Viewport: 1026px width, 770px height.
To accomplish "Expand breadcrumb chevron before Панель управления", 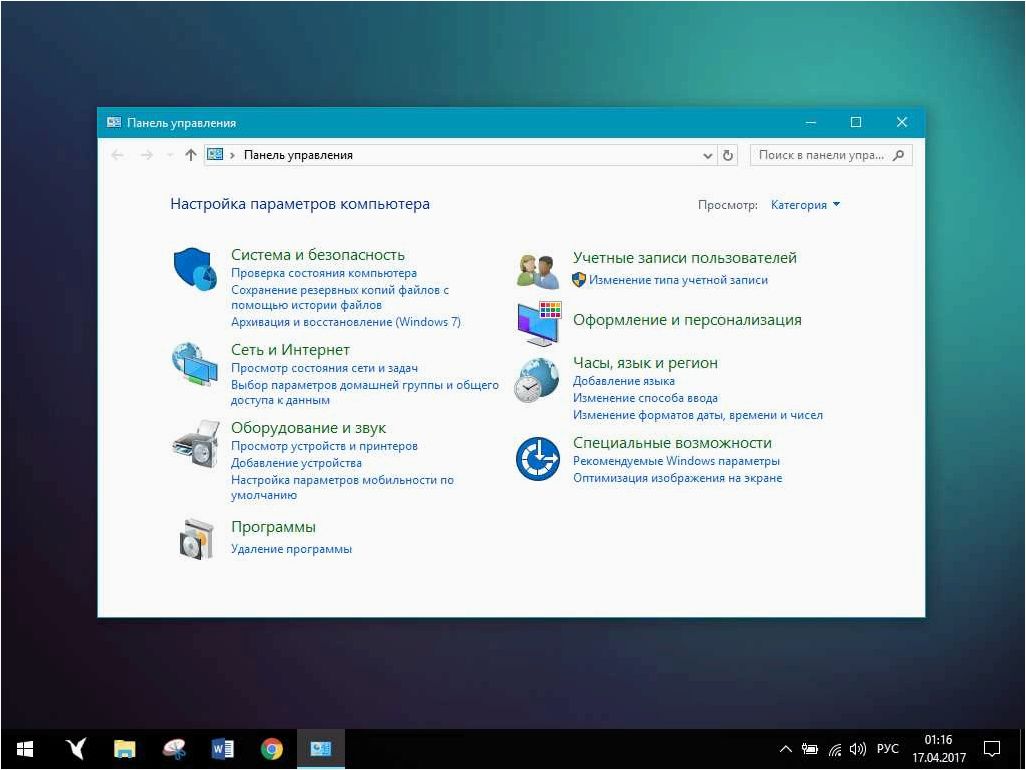I will point(232,156).
